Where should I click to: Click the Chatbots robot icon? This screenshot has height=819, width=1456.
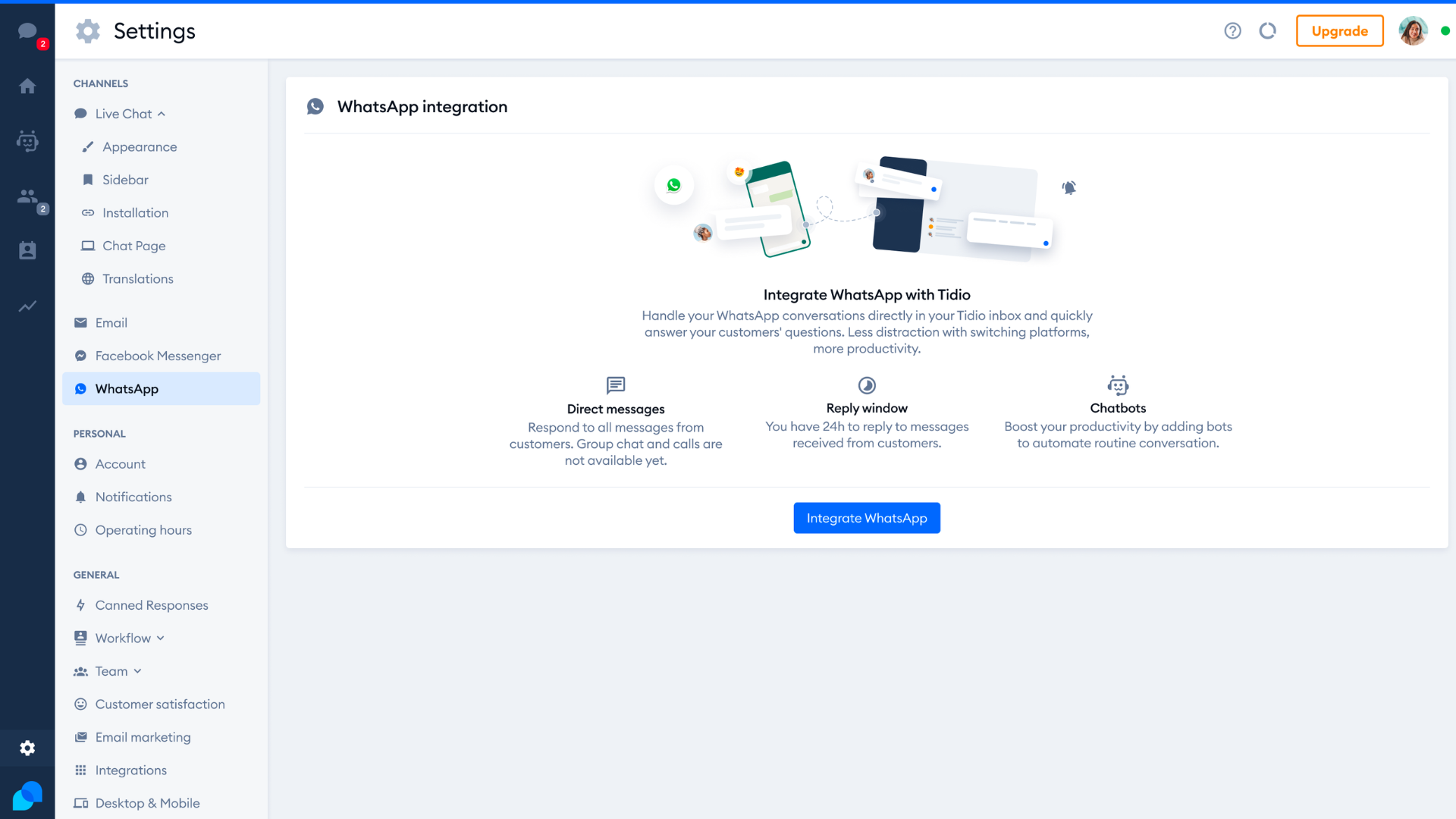click(1118, 385)
